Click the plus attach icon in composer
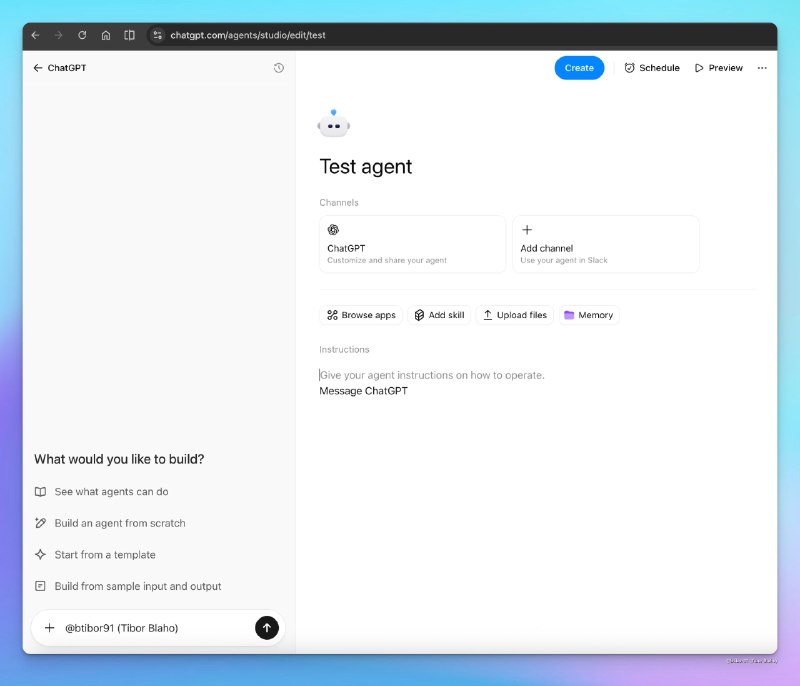This screenshot has height=686, width=800. pos(49,628)
